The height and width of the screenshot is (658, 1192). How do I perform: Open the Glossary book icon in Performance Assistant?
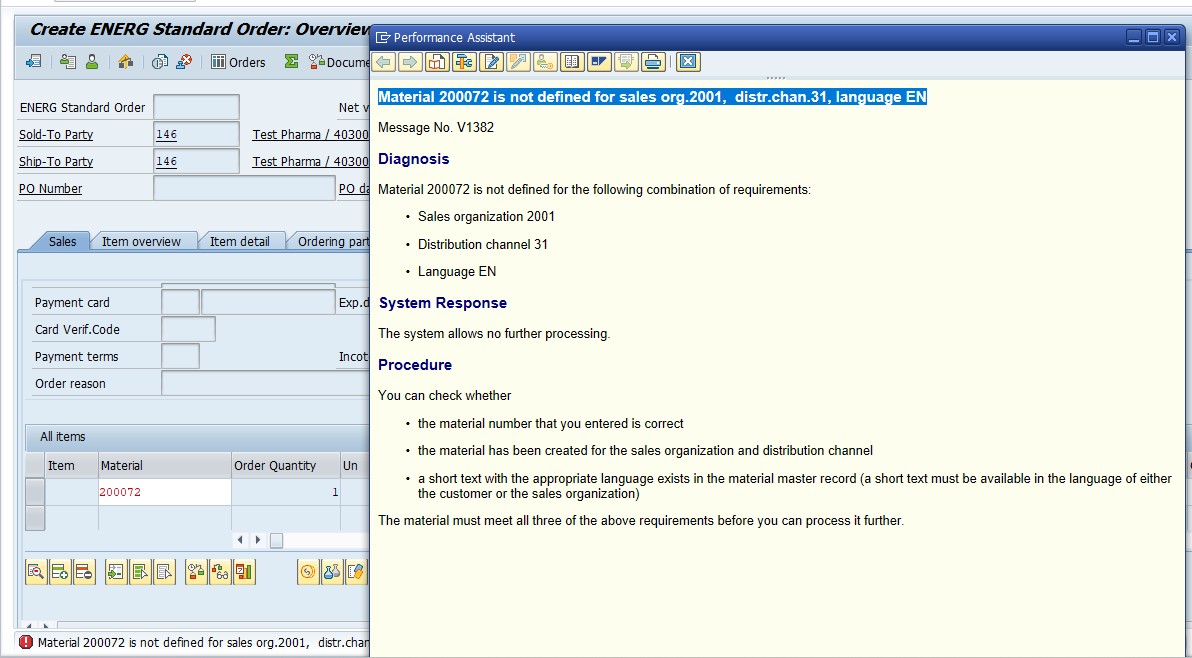(x=572, y=62)
